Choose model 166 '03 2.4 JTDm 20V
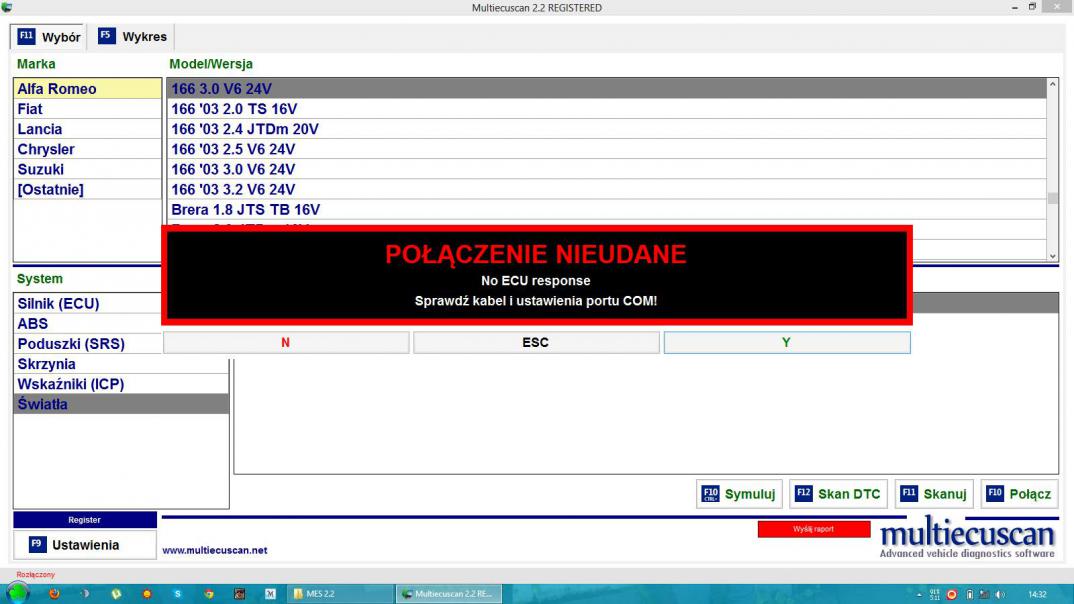 coord(607,129)
